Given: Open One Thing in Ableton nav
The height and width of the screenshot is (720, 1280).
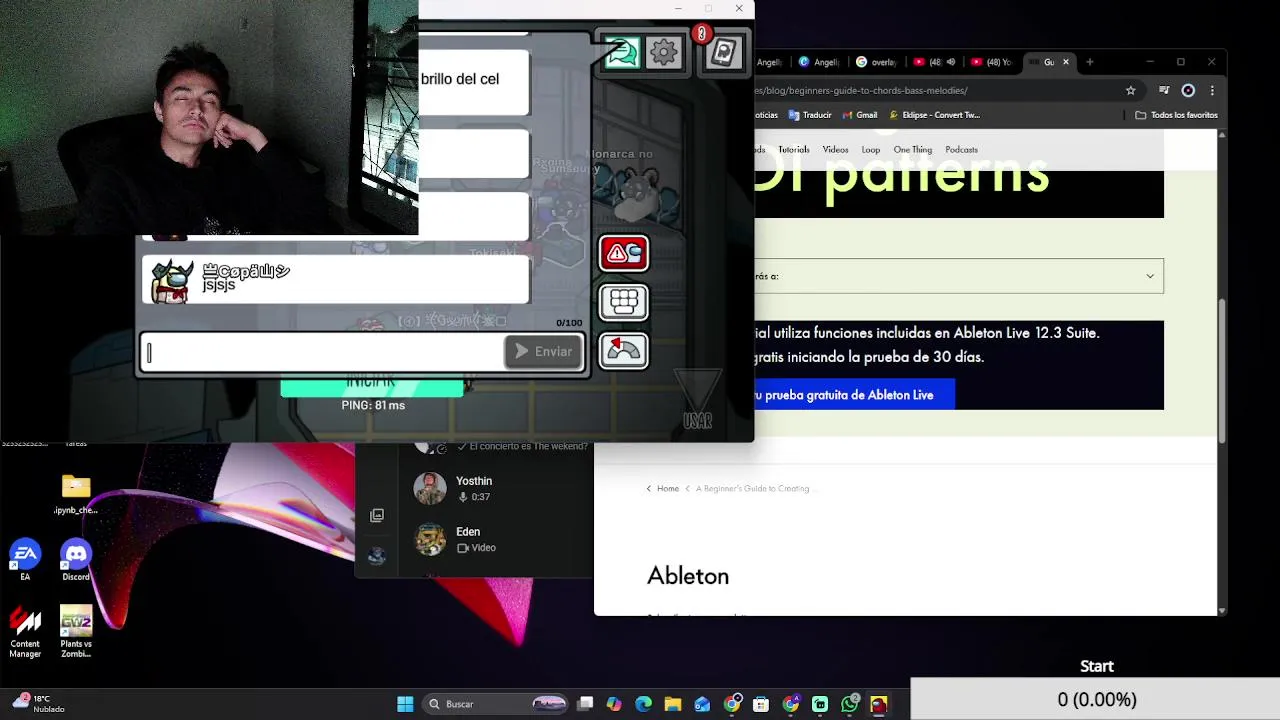Looking at the screenshot, I should coord(913,150).
